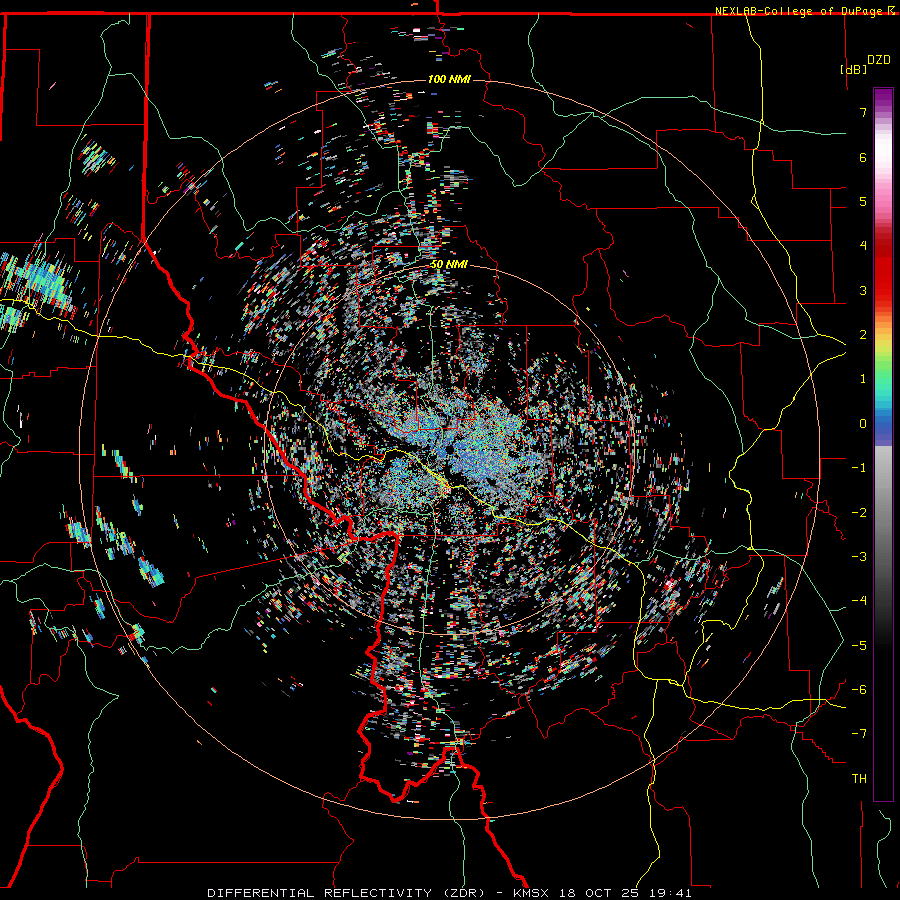Click the 0 value on the color scale
This screenshot has width=900, height=900.
[x=863, y=424]
